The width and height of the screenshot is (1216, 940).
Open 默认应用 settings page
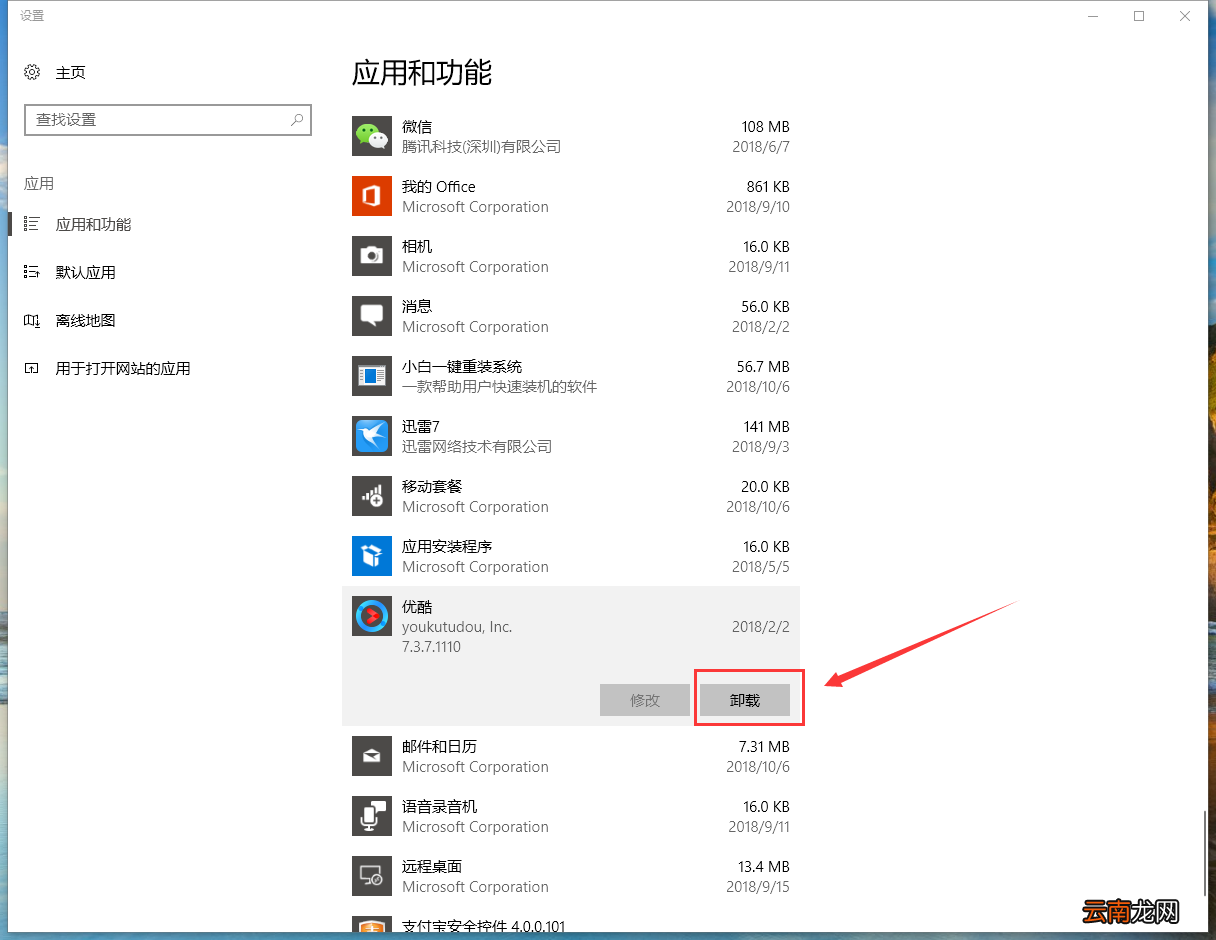(86, 272)
